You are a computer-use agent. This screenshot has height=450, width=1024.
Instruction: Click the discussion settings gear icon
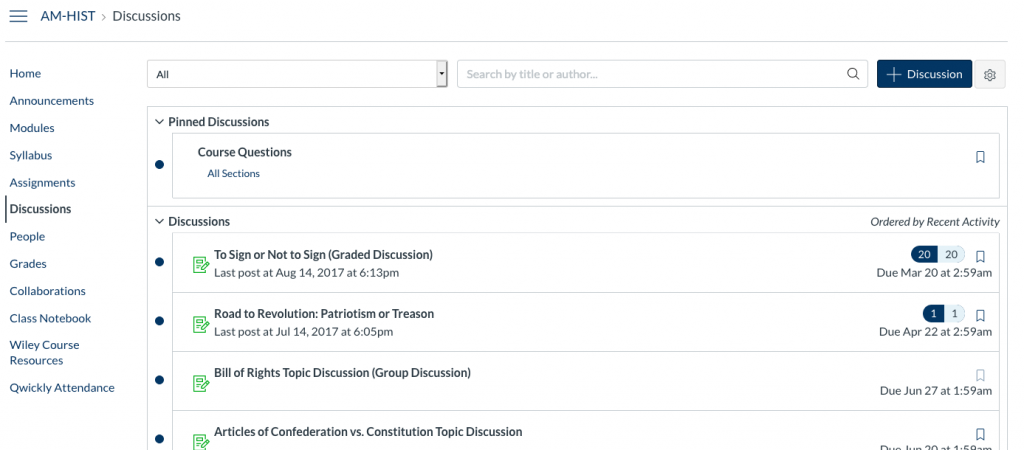(x=989, y=74)
